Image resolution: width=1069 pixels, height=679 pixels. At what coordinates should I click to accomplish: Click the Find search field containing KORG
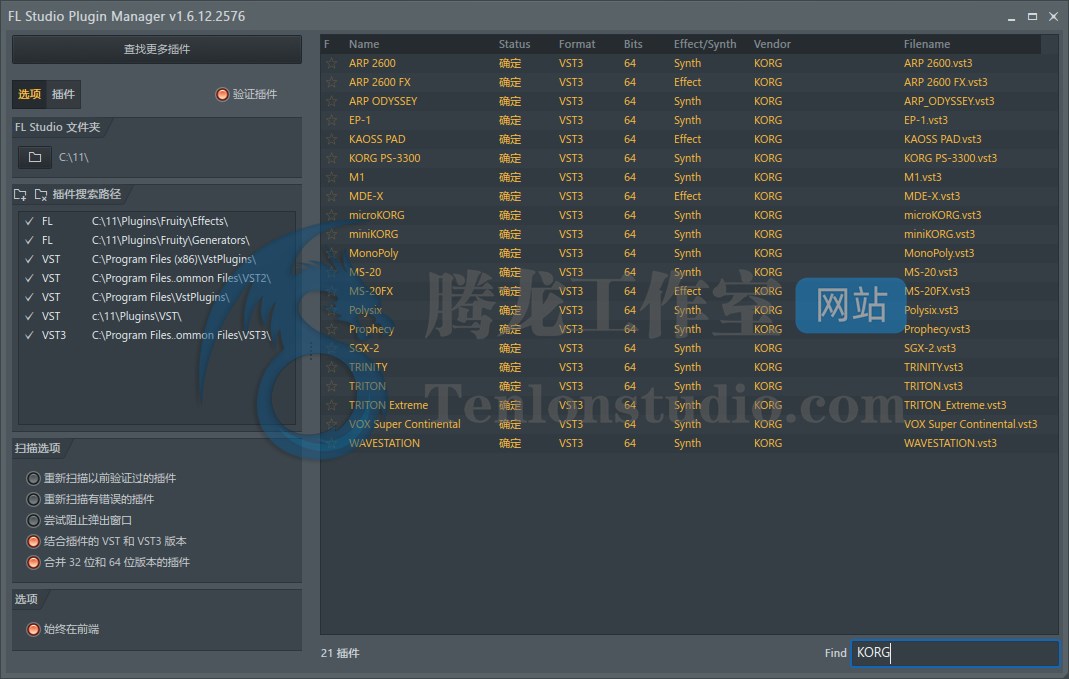click(x=953, y=653)
